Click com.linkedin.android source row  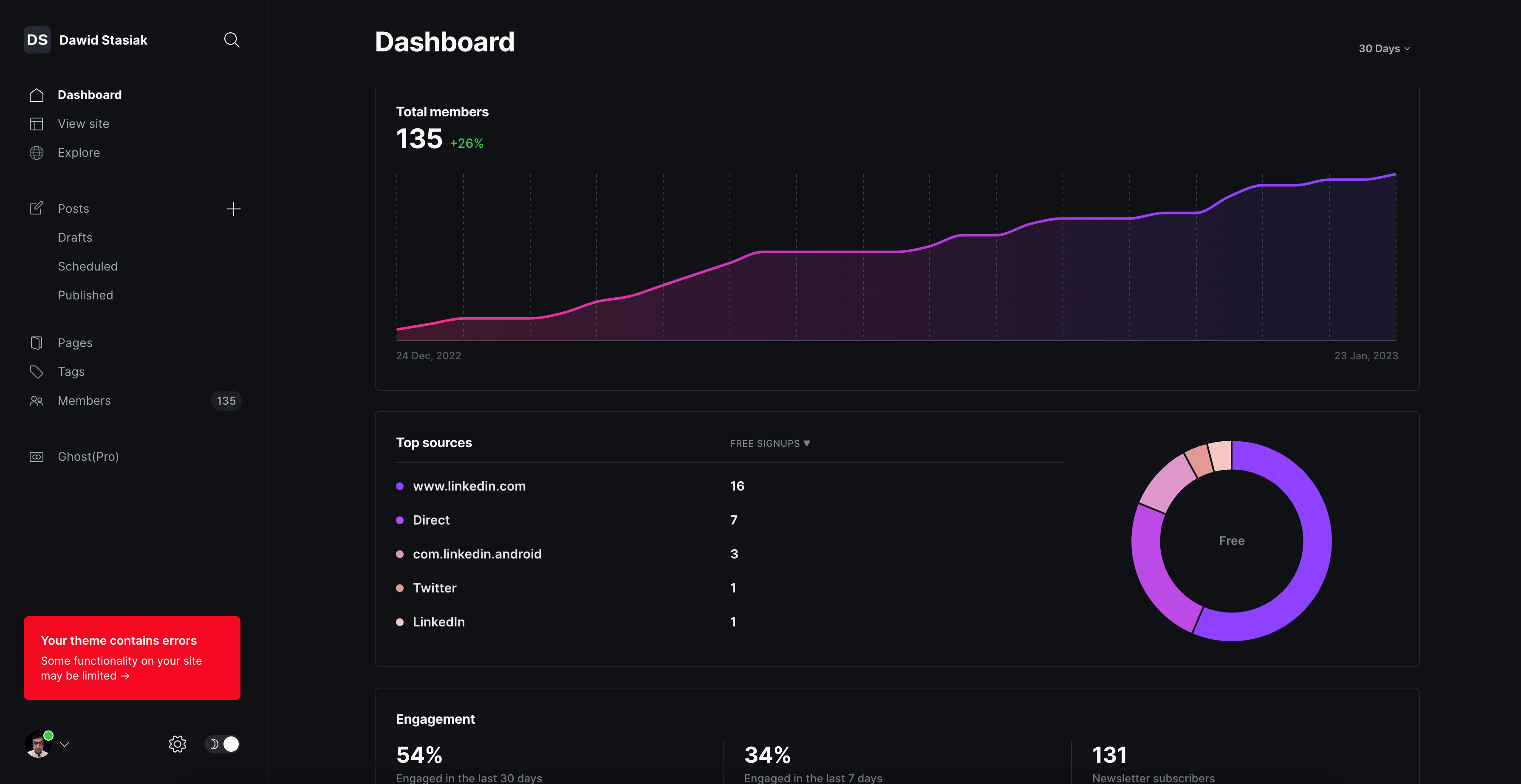point(729,554)
